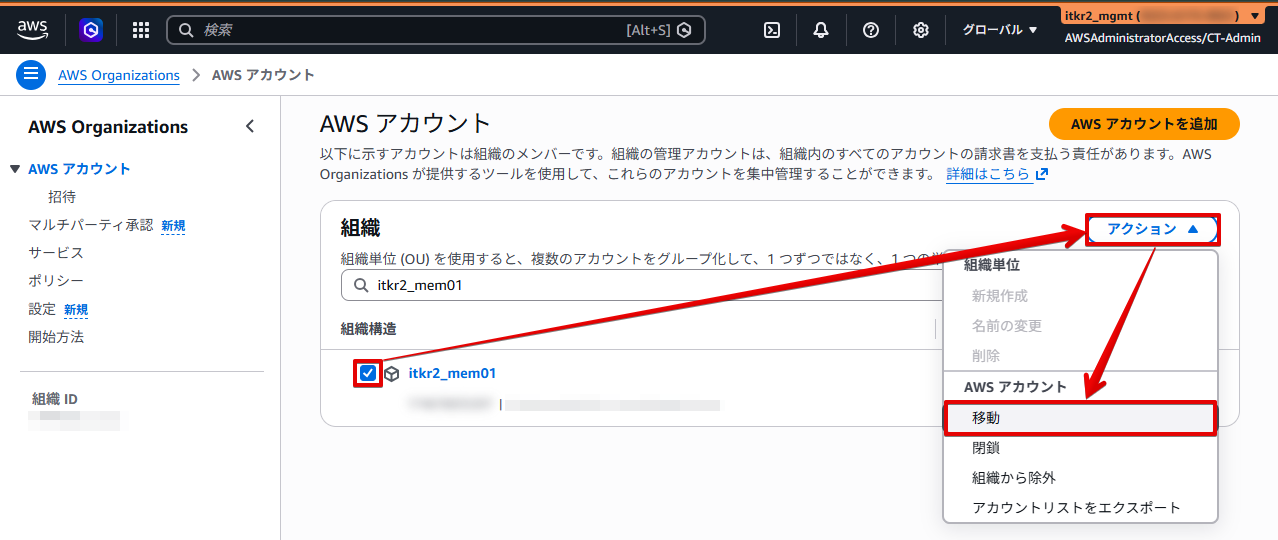The width and height of the screenshot is (1278, 540).
Task: Click the AWS アカウントを追加 button
Action: coord(1144,124)
